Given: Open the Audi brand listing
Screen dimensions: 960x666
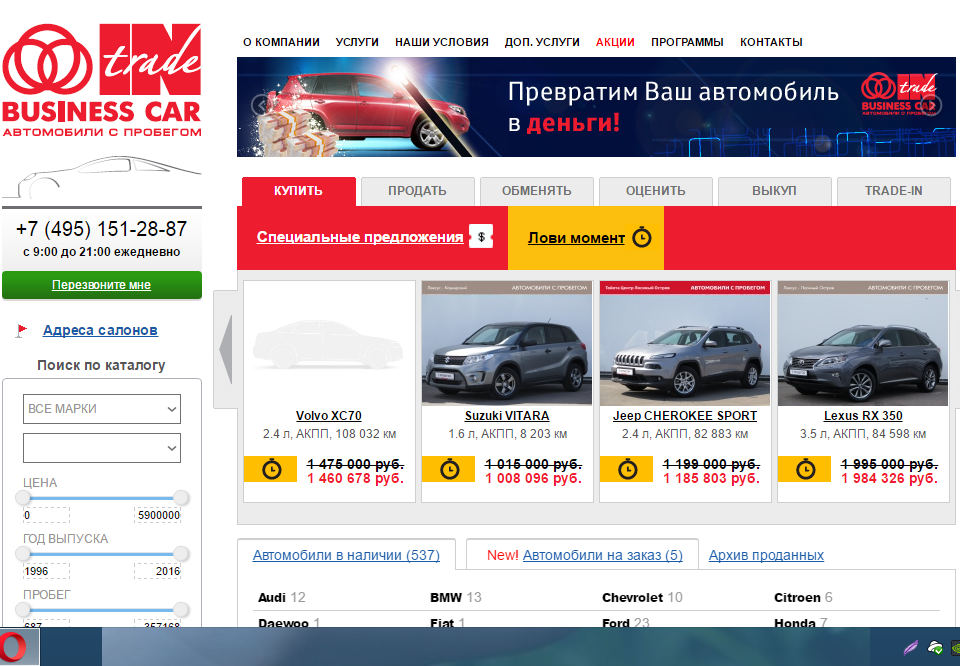Looking at the screenshot, I should pos(272,597).
